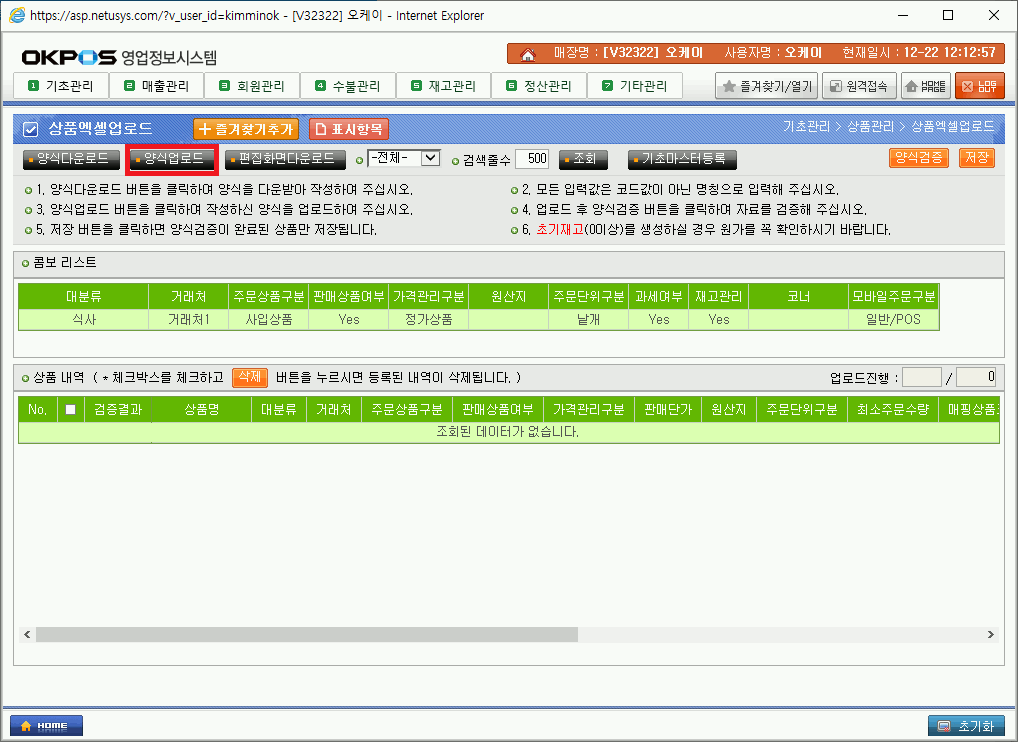
Task: Open 표시항목 display items button
Action: point(348,129)
